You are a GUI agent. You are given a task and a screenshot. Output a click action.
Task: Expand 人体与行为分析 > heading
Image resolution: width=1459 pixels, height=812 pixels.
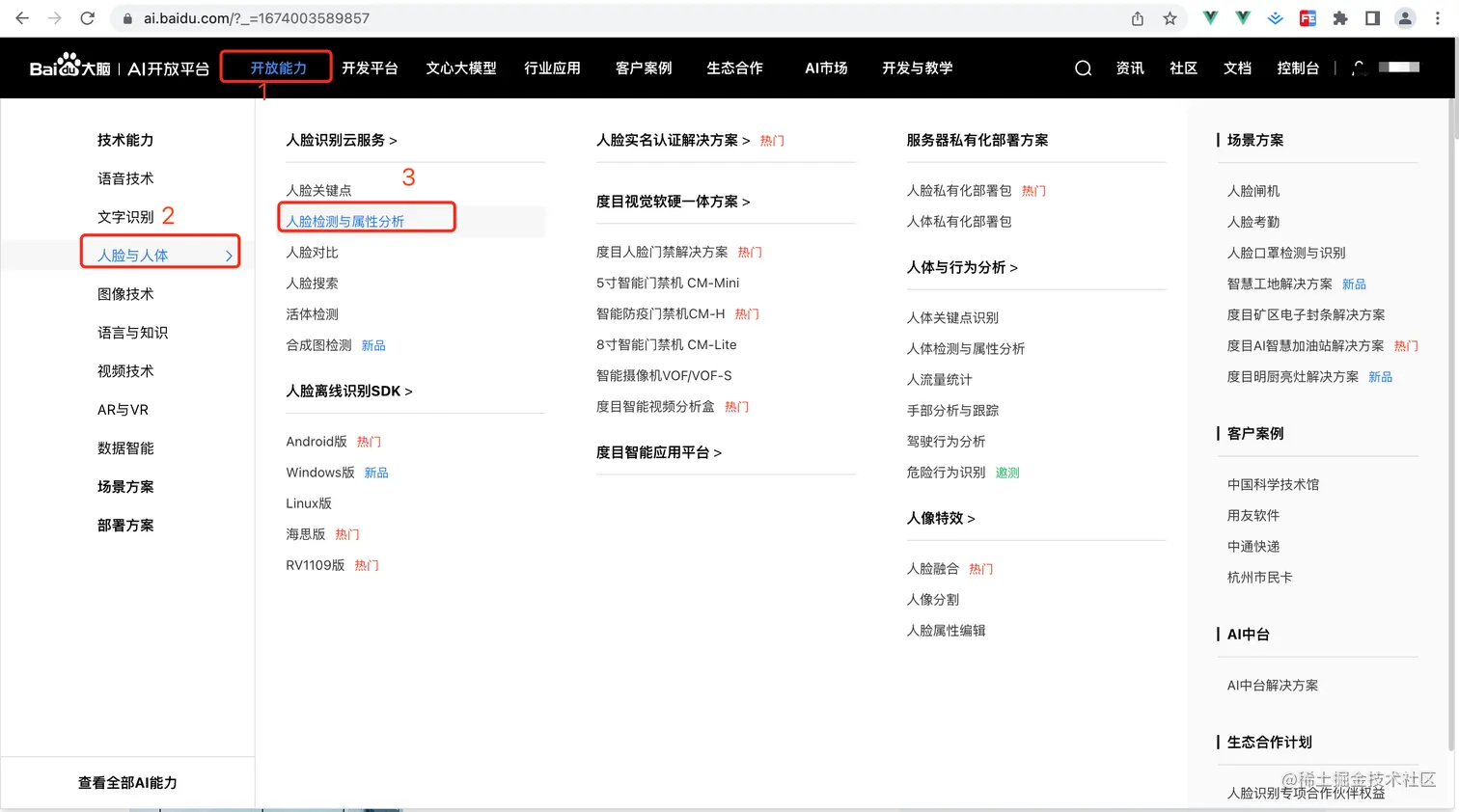[962, 267]
